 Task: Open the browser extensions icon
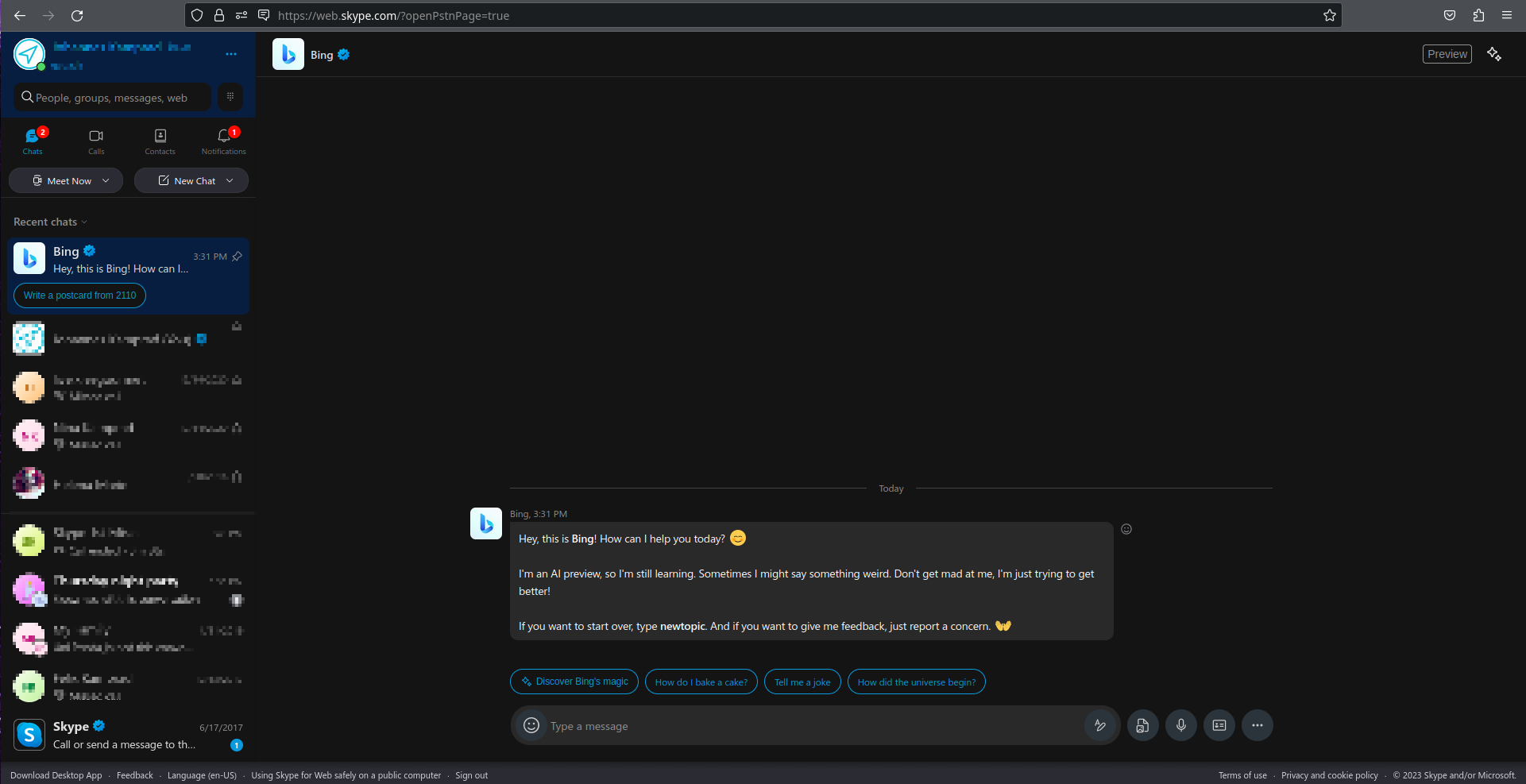click(x=1478, y=15)
